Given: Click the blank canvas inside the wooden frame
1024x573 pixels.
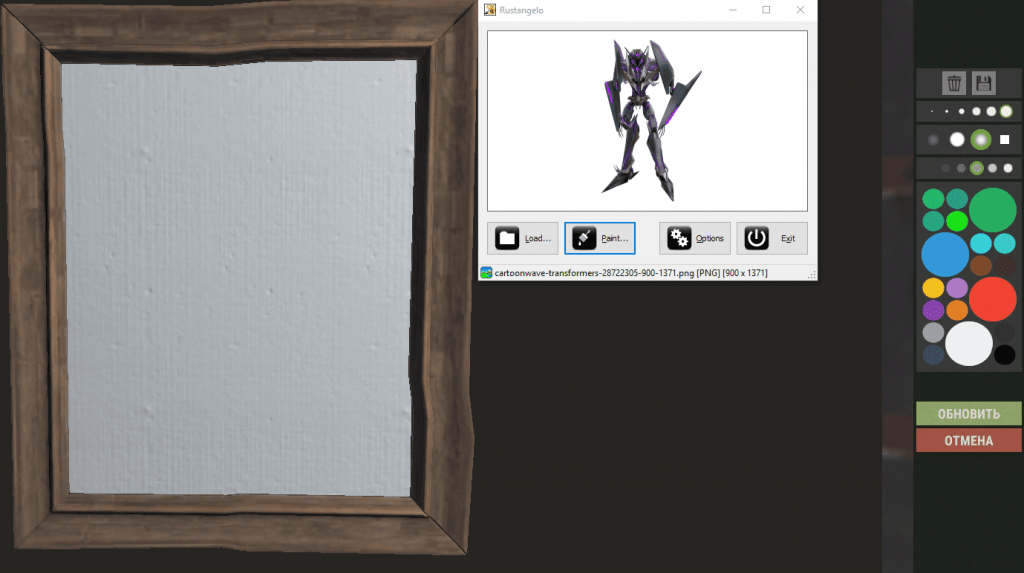Looking at the screenshot, I should point(240,278).
